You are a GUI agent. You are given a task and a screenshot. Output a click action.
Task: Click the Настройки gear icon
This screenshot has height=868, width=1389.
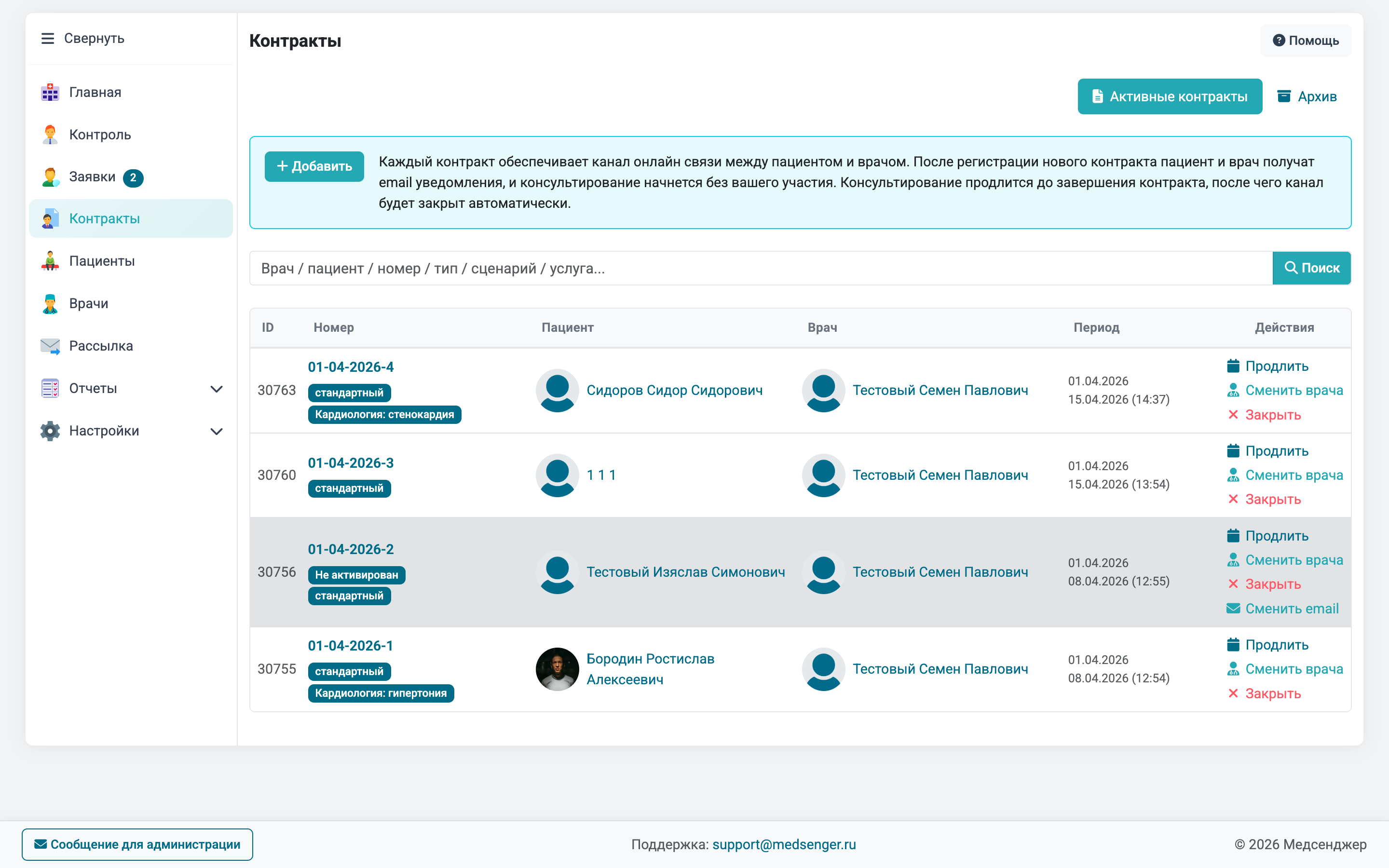pos(50,431)
